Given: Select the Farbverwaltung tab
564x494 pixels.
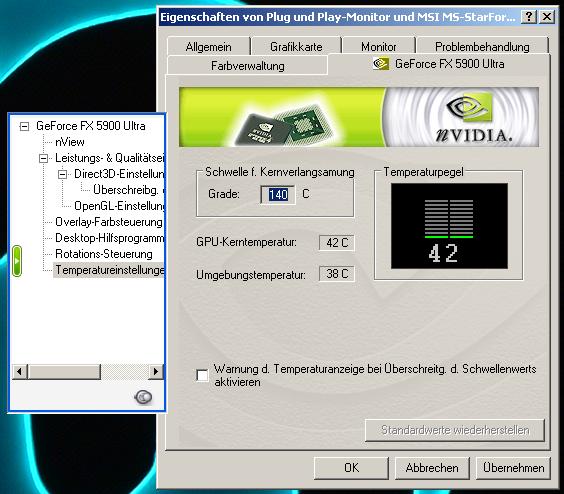Looking at the screenshot, I should (x=247, y=65).
